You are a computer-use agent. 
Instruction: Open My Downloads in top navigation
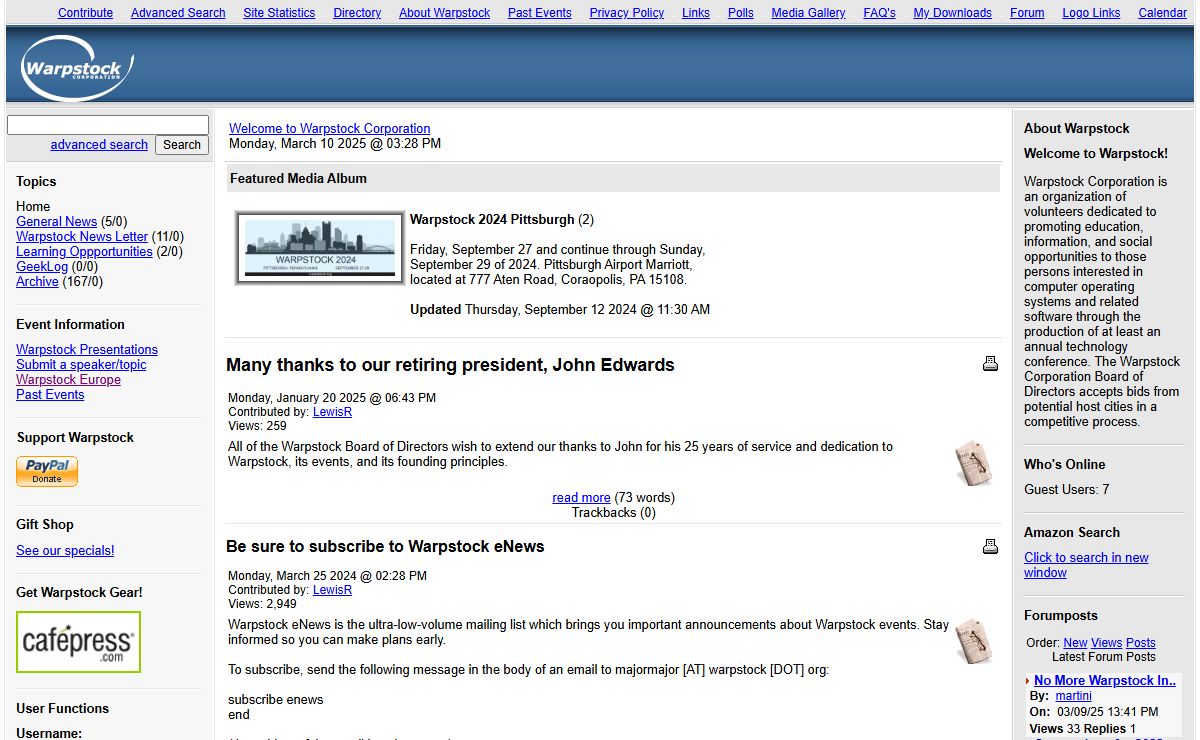tap(952, 13)
